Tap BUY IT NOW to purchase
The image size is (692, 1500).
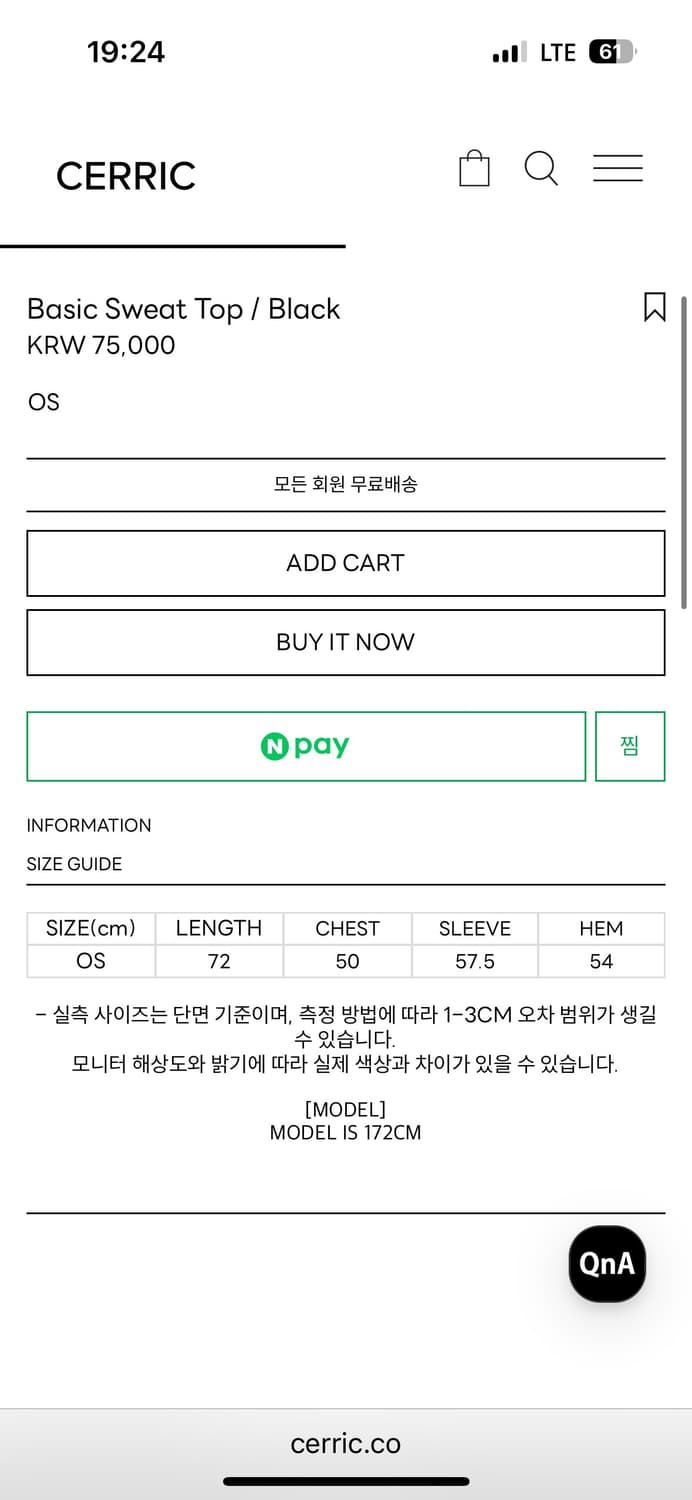coord(345,642)
